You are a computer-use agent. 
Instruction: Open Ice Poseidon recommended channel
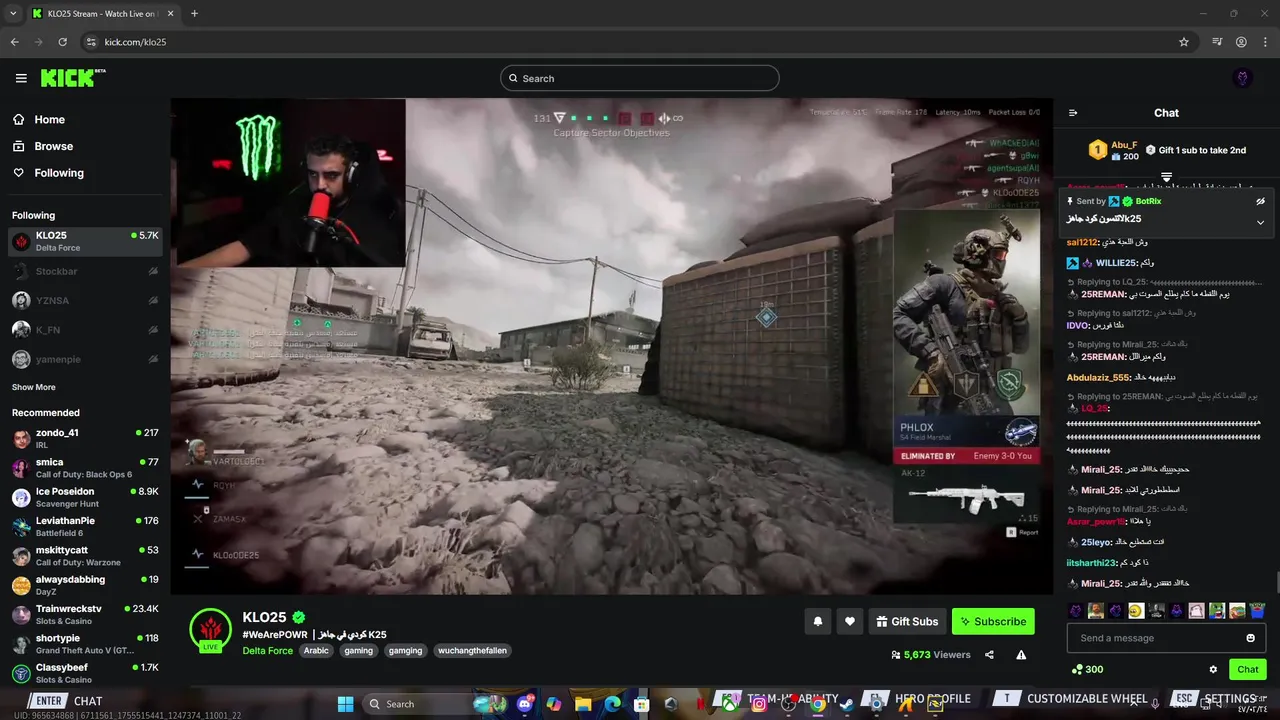86,497
